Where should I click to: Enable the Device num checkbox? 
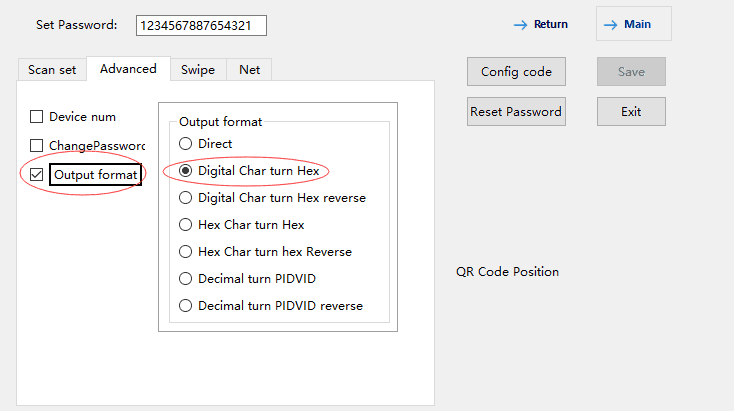pos(37,117)
